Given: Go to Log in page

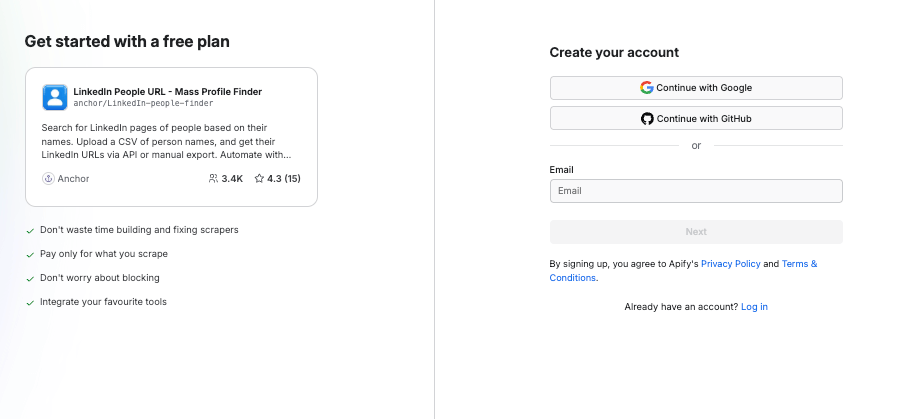Looking at the screenshot, I should pos(754,307).
